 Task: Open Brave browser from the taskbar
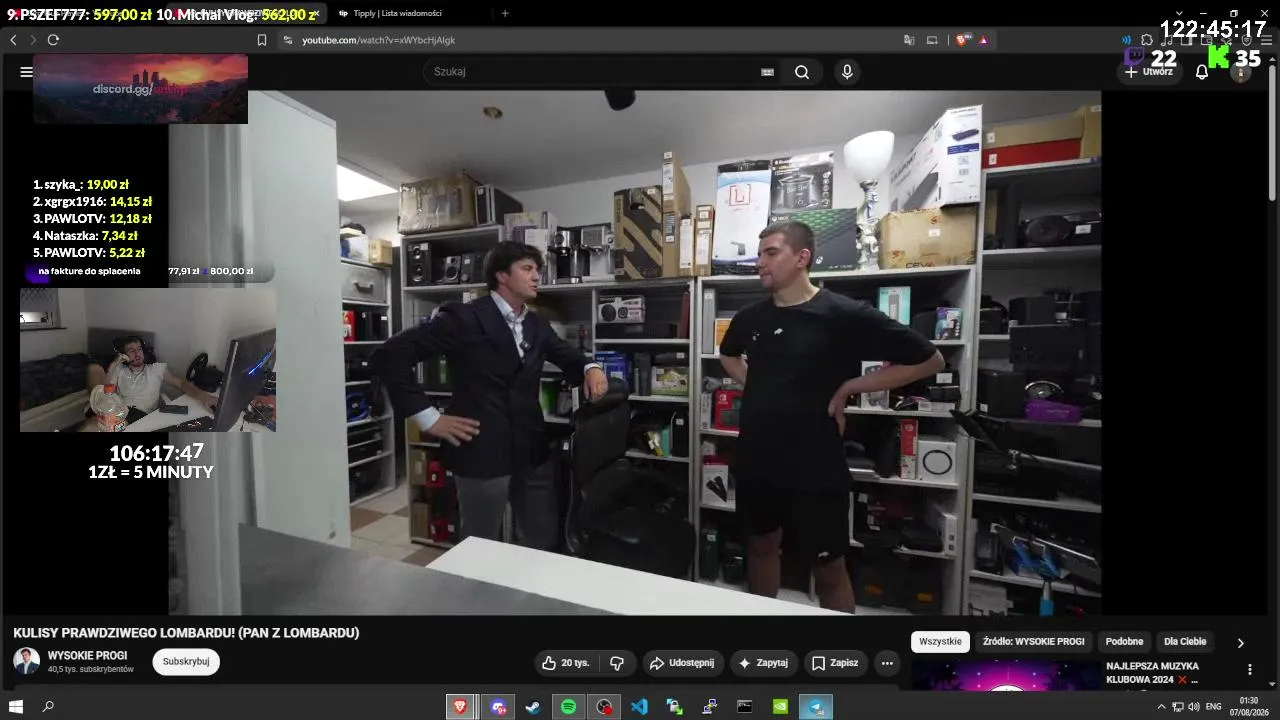point(460,707)
